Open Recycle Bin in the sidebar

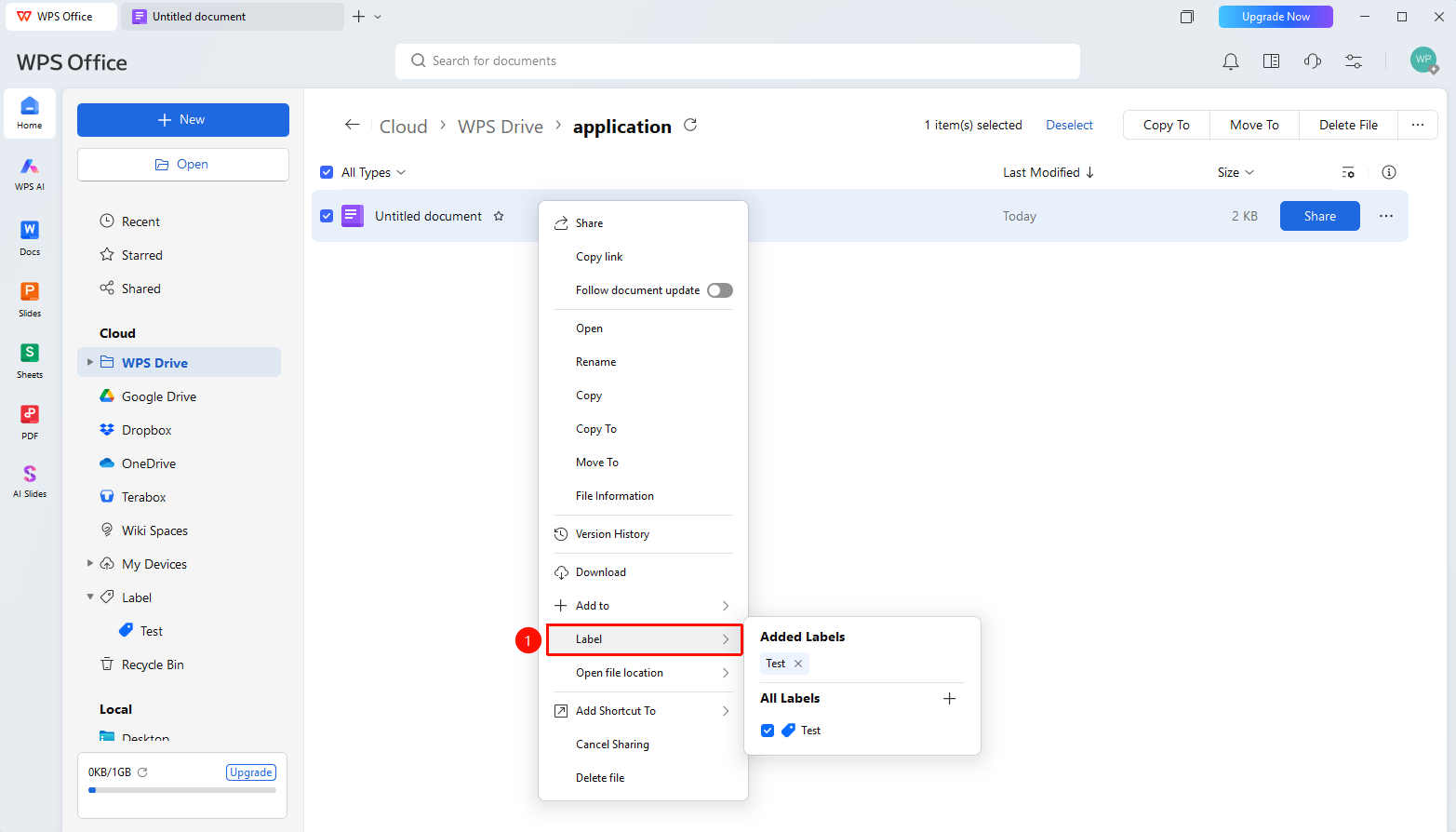142,664
